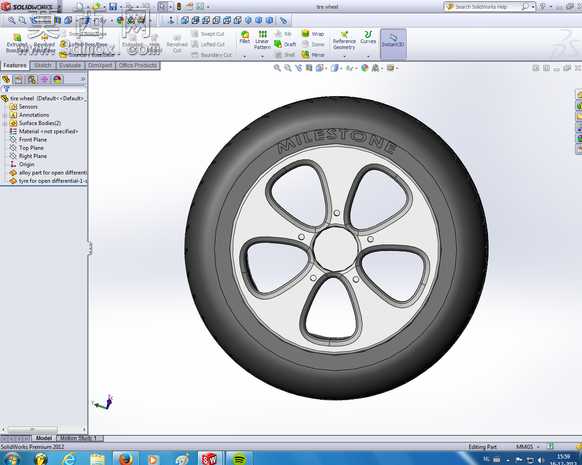582x465 pixels.
Task: Open the Curves tools
Action: point(368,37)
